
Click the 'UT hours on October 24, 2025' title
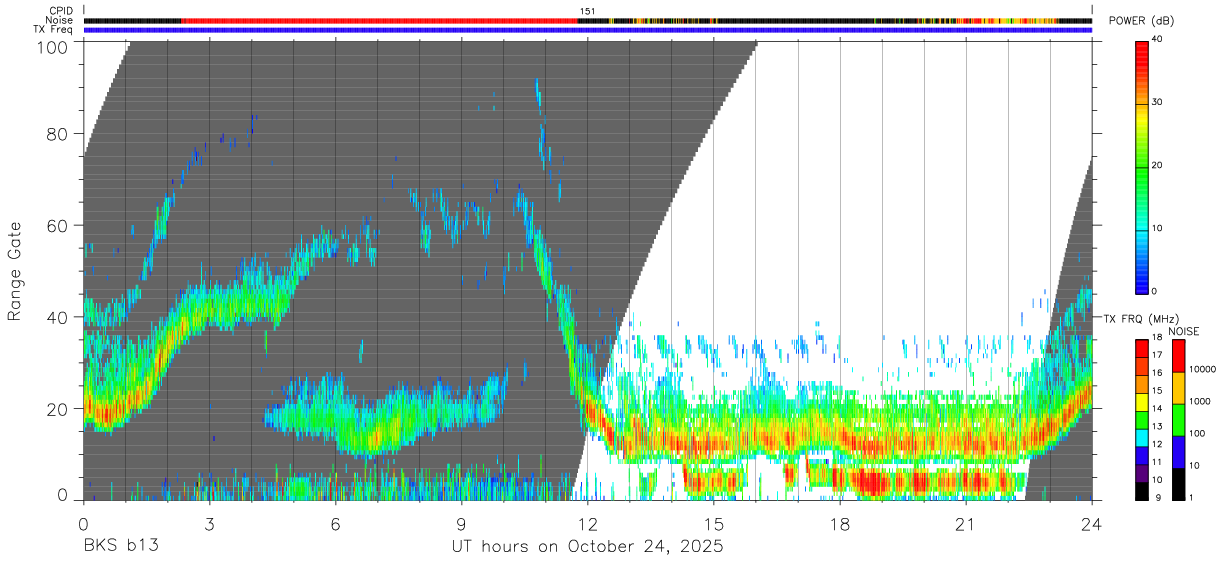588,548
